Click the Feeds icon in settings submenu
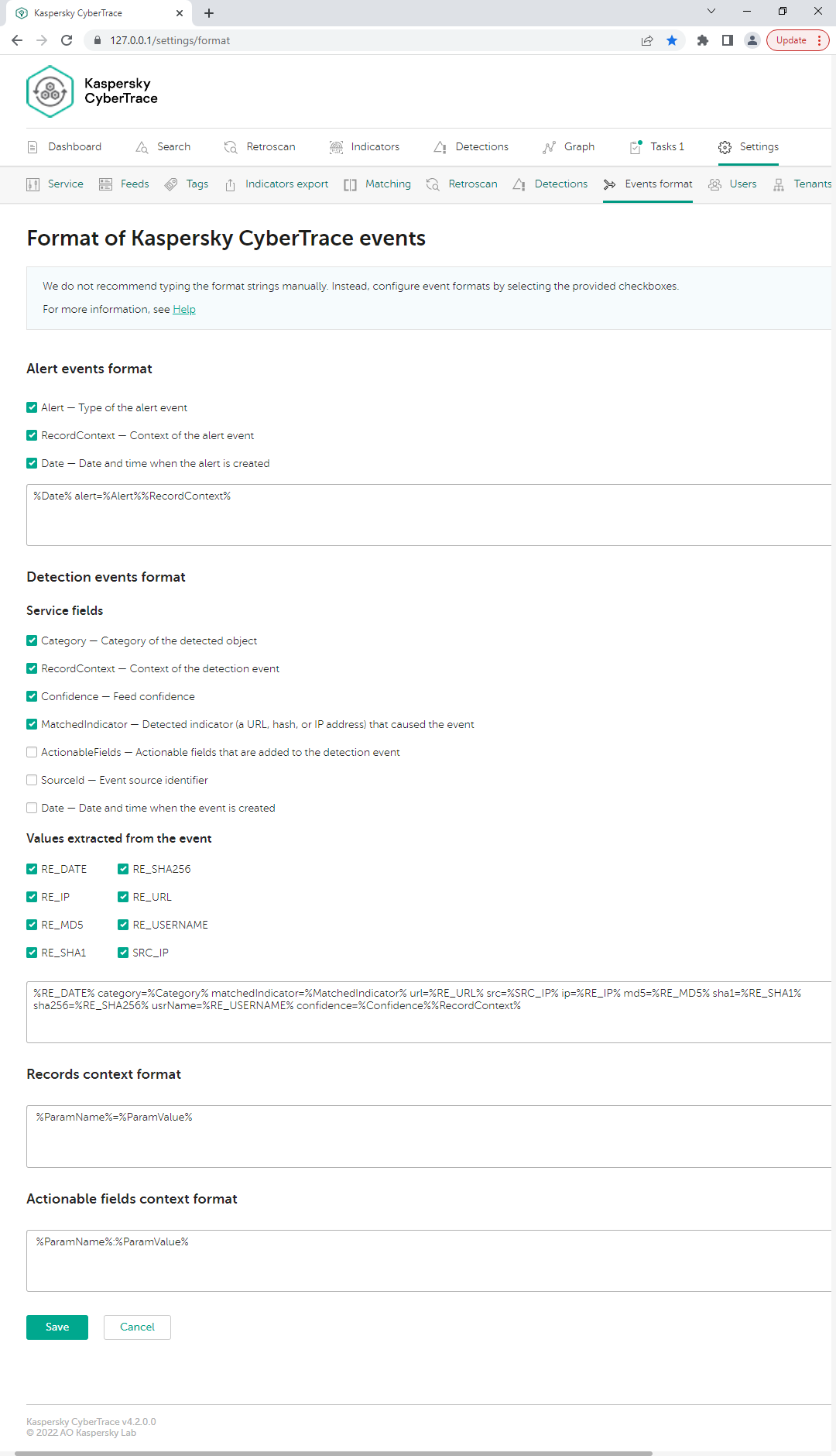The height and width of the screenshot is (1456, 836). (x=106, y=184)
